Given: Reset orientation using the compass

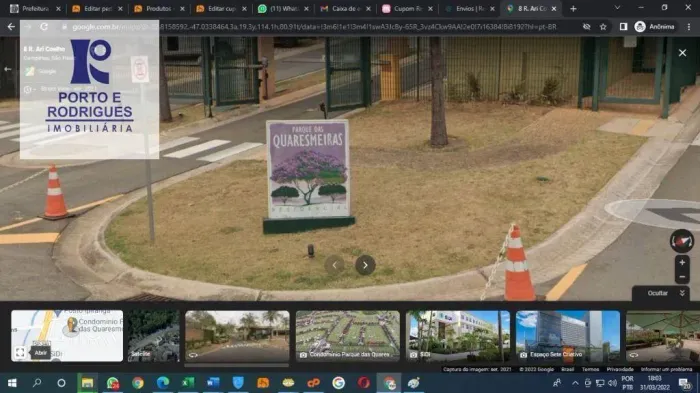Looking at the screenshot, I should pos(682,241).
